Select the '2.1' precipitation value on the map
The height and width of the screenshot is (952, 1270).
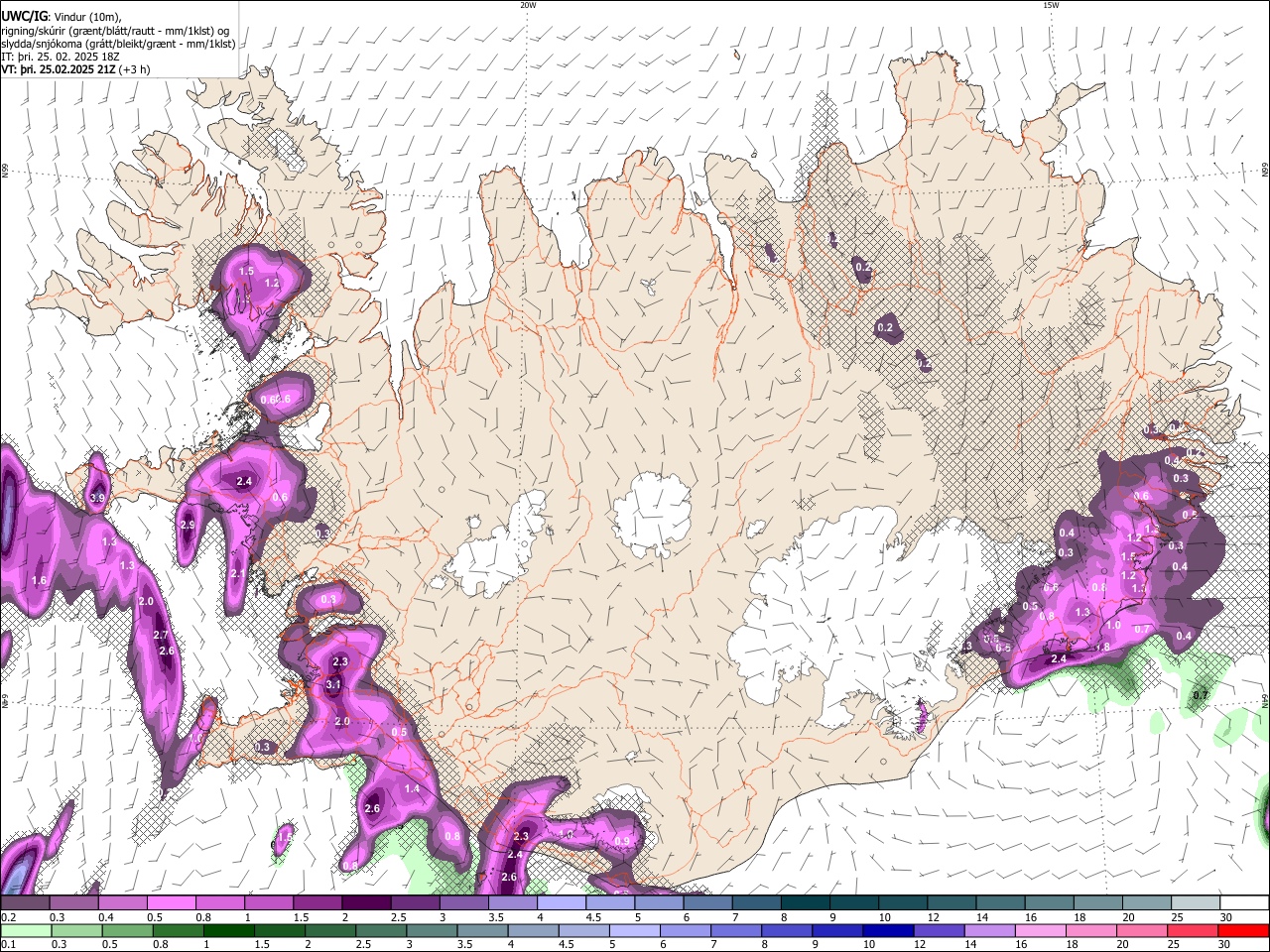click(238, 574)
